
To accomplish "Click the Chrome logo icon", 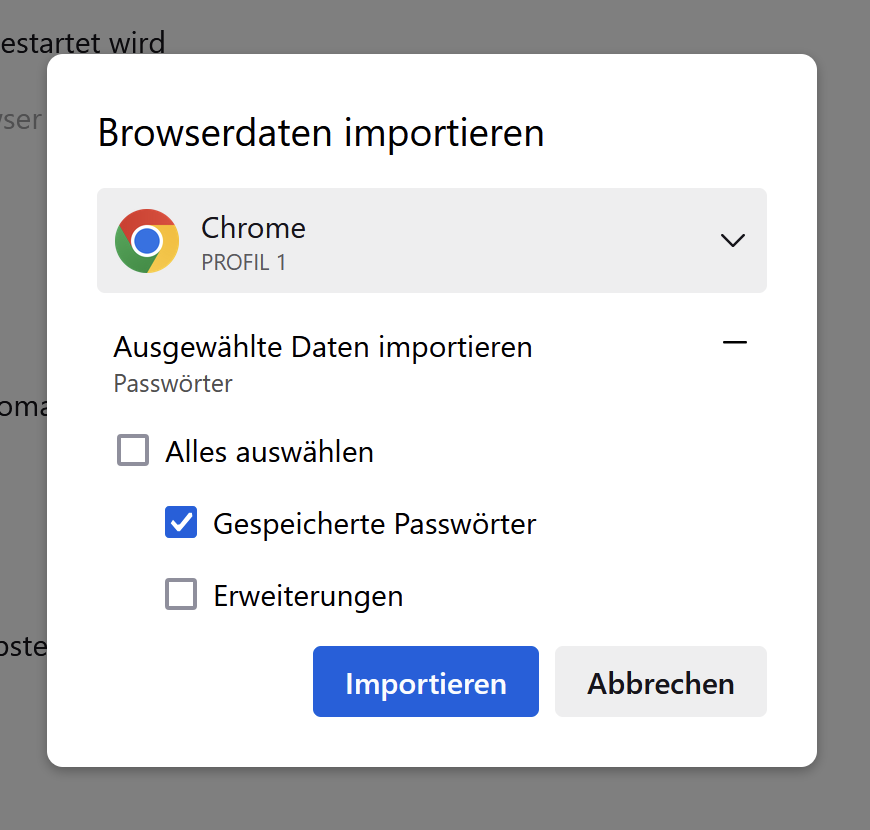I will [x=147, y=241].
